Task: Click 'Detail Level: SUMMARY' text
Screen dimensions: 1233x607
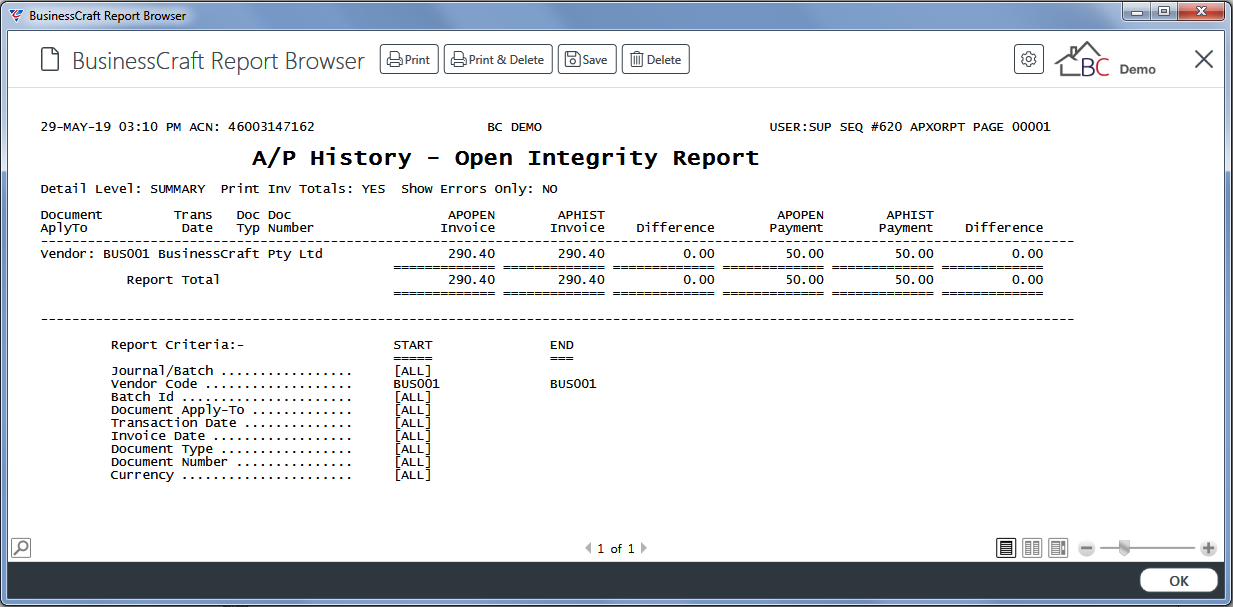Action: click(123, 189)
